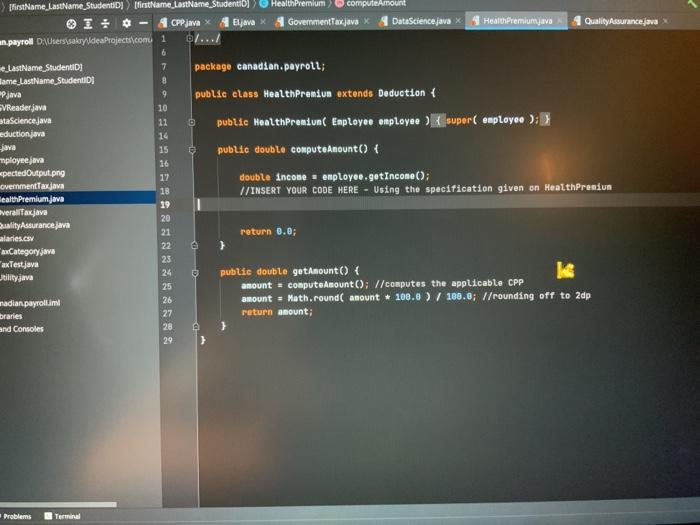
Task: Open QualityAssurance.java in project tree
Action: 35,225
